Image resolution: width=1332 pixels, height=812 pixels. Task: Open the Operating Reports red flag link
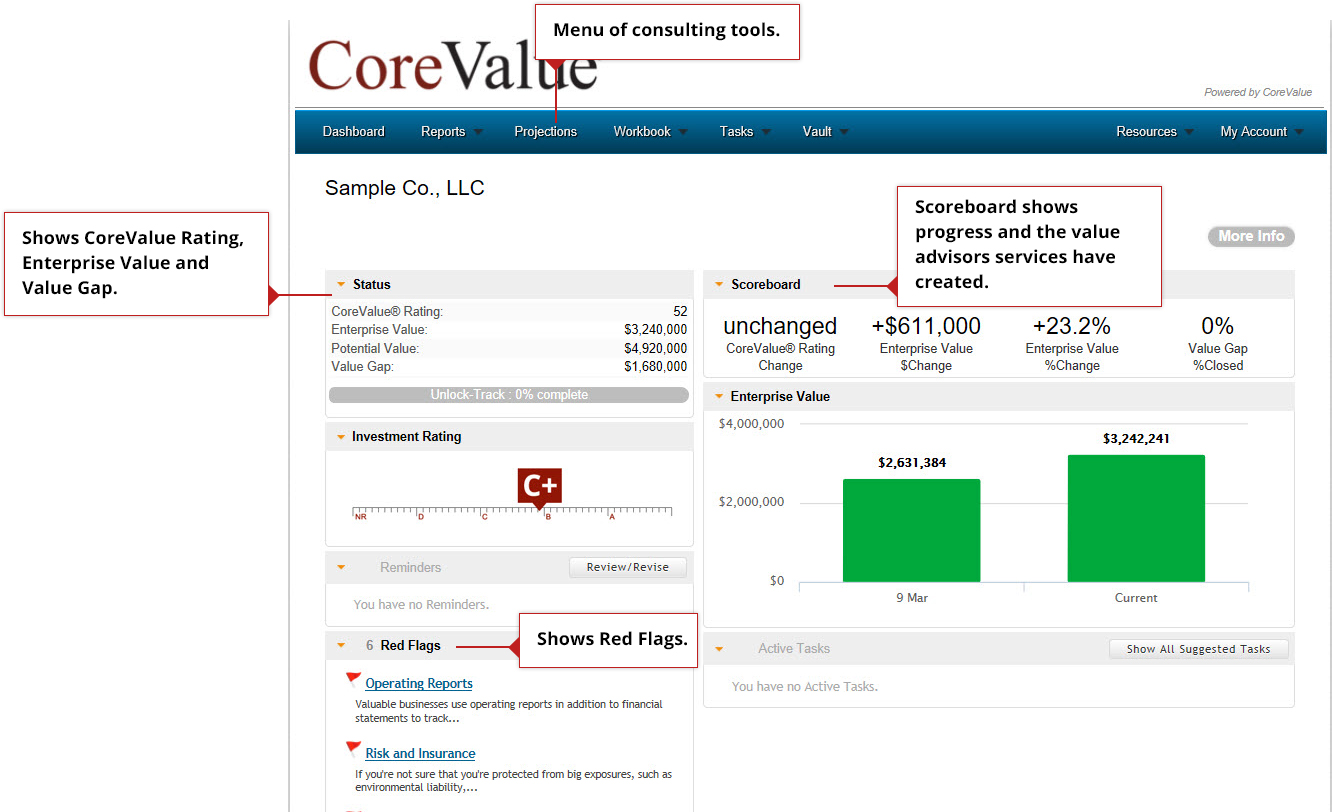(419, 684)
